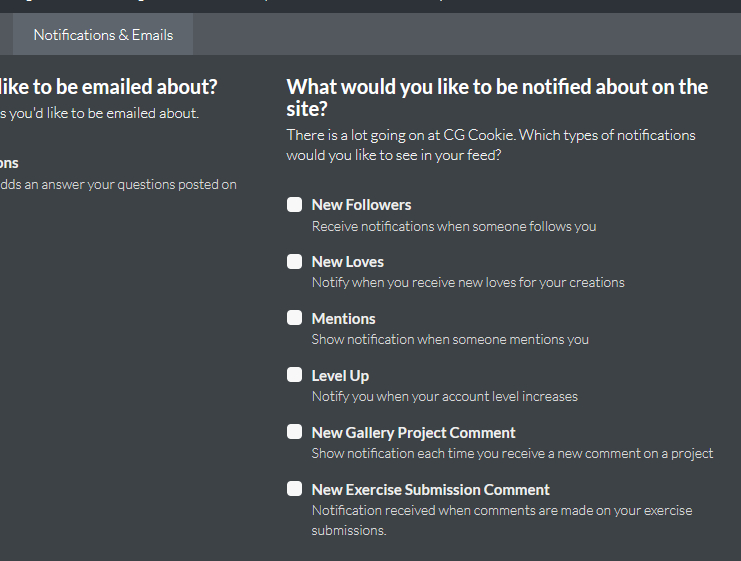Viewport: 741px width, 561px height.
Task: Click 'New Exercise Submission Comment' label text
Action: 430,490
